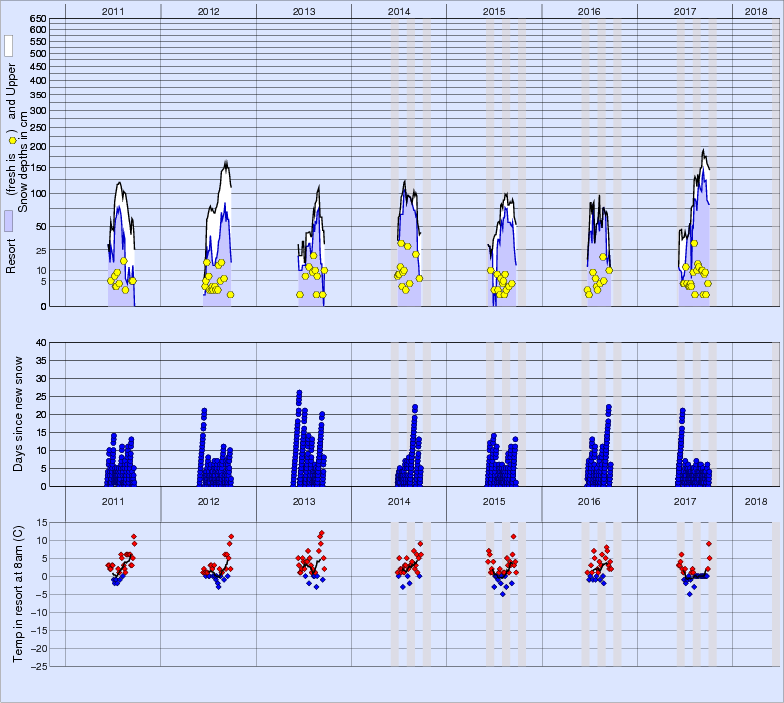This screenshot has height=703, width=784.
Task: Select 2017 in the top year header
Action: pos(685,10)
